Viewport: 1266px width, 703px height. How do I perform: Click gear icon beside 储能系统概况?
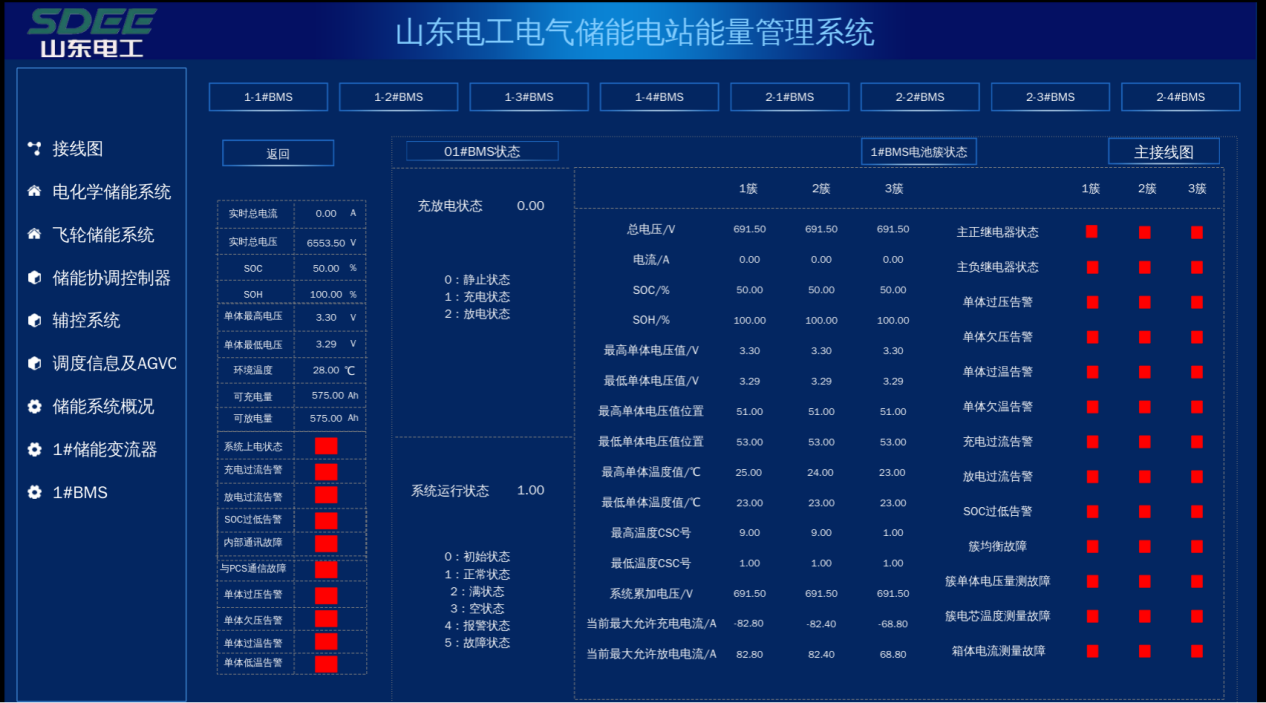(34, 407)
